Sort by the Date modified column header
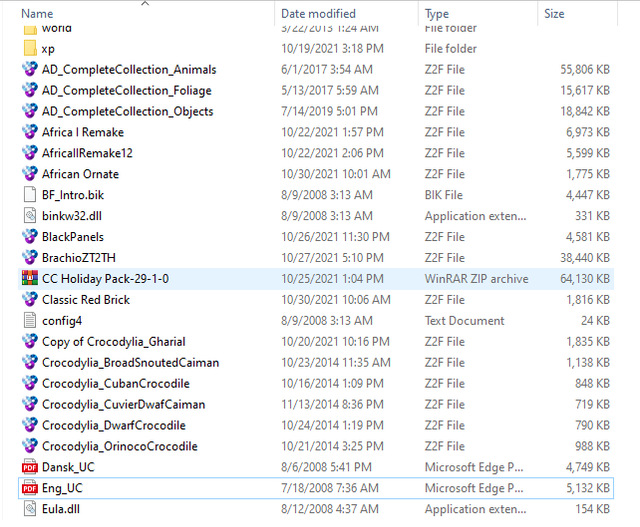Screen dimensions: 640x527 (318, 14)
